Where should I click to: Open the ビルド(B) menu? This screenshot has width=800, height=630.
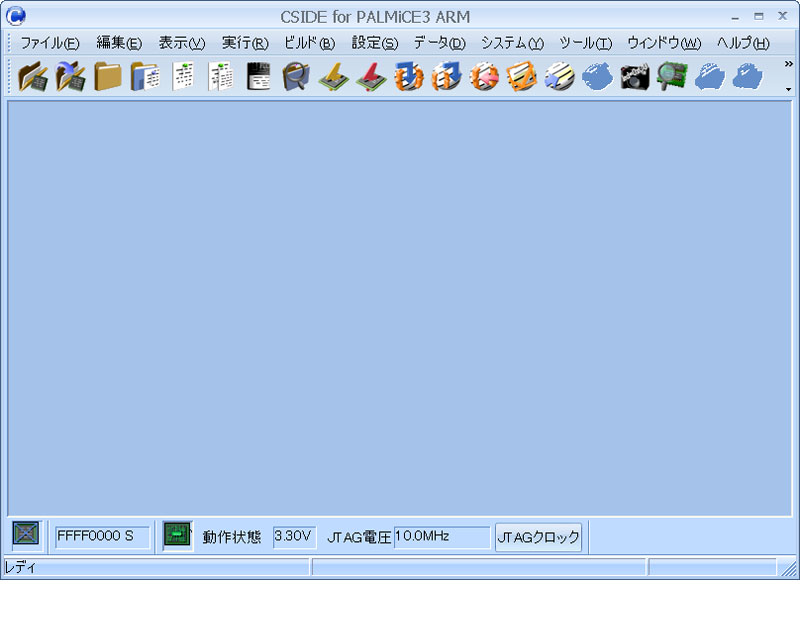click(x=309, y=43)
